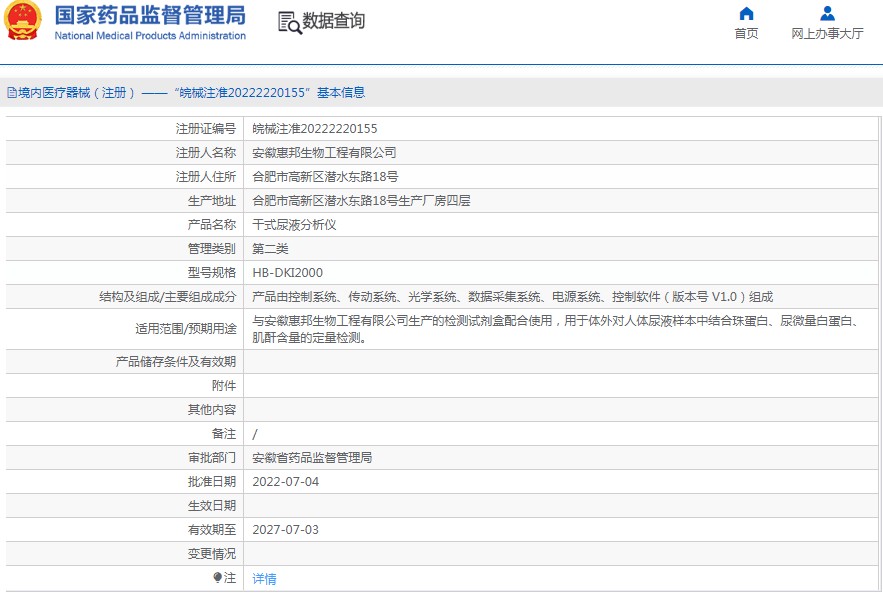Viewport: 883px width, 594px height.
Task: Select address 合肥市高新区潜水东路18号
Action: (325, 177)
